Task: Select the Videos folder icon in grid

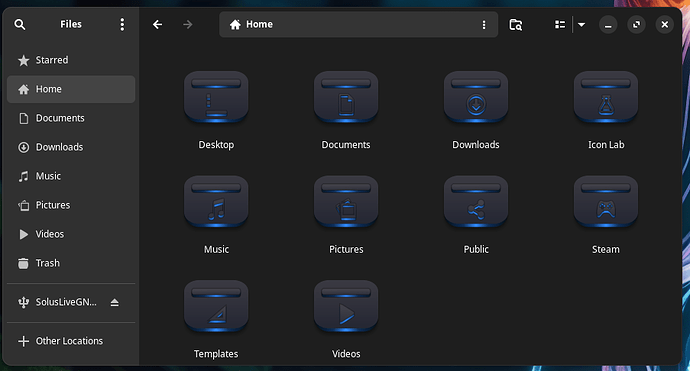Action: coord(346,307)
